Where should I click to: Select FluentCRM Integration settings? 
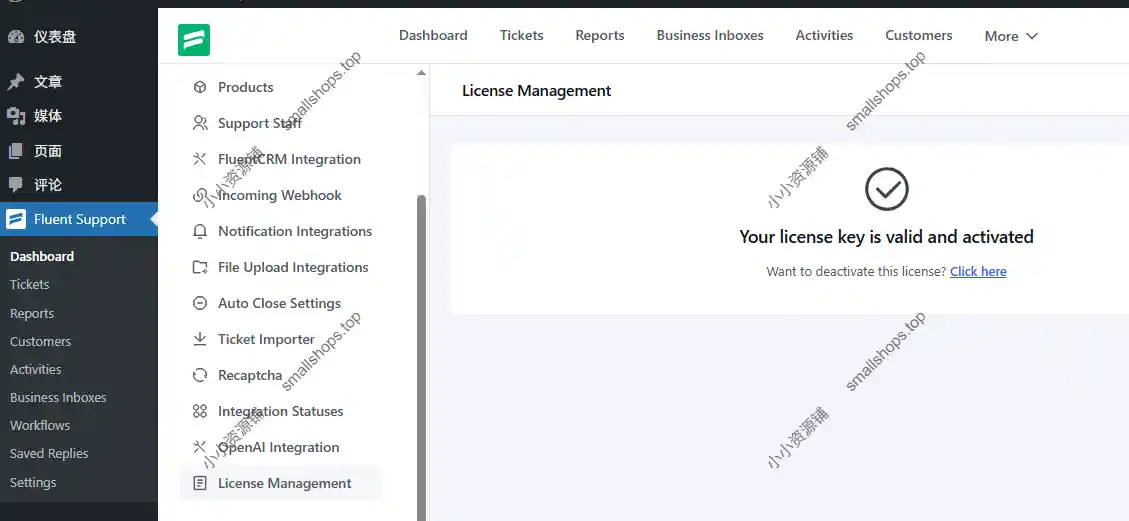point(281,159)
